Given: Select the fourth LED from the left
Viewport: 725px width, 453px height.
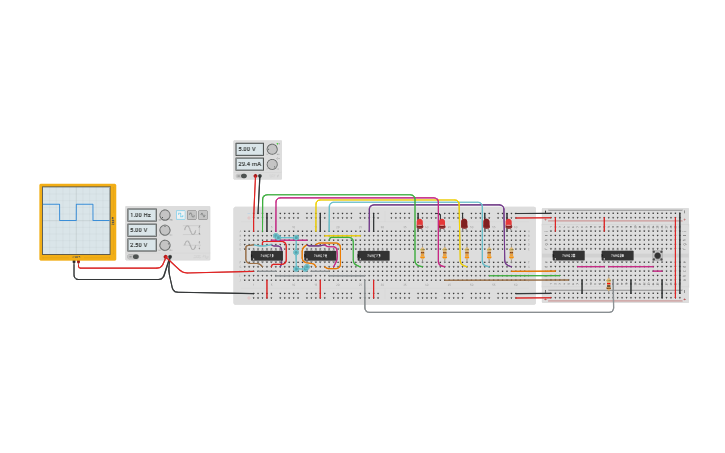Looking at the screenshot, I should coord(486,224).
